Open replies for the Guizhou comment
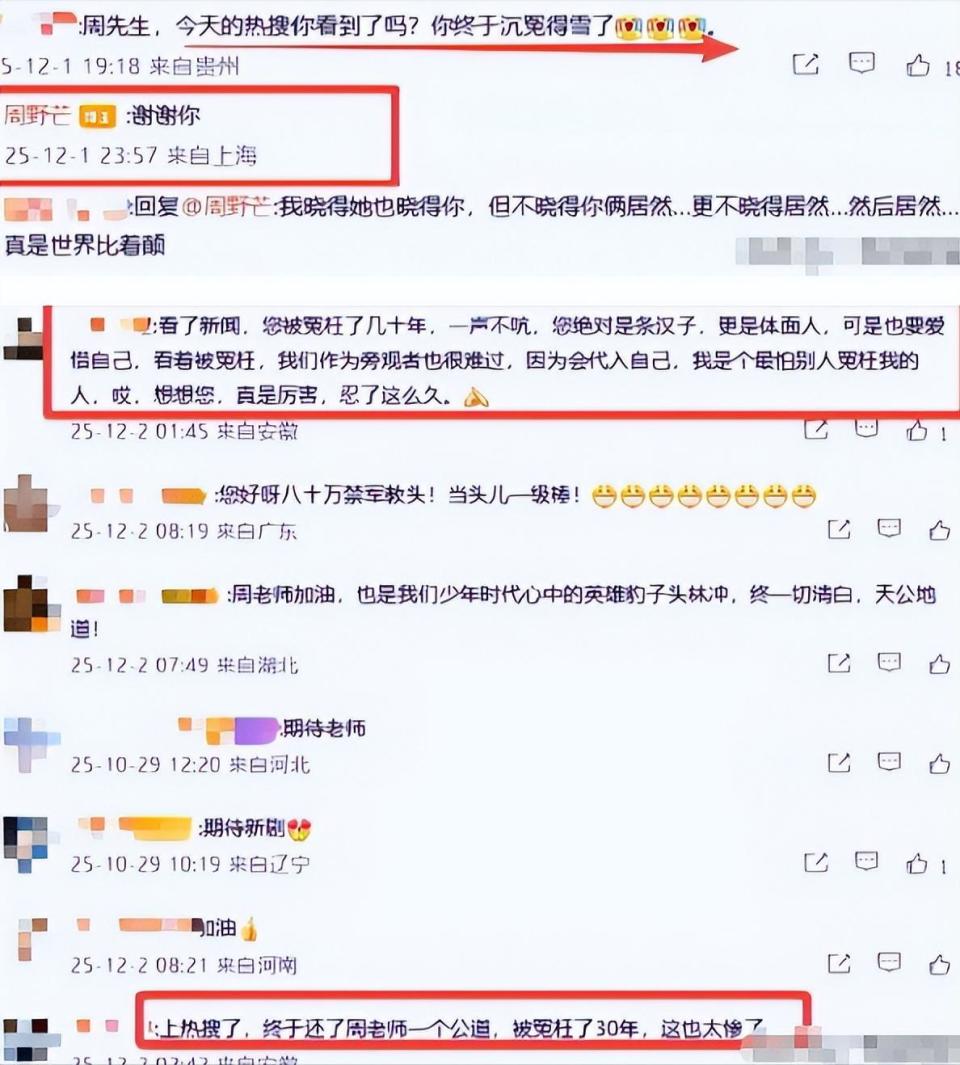Viewport: 960px width, 1065px height. (x=861, y=64)
